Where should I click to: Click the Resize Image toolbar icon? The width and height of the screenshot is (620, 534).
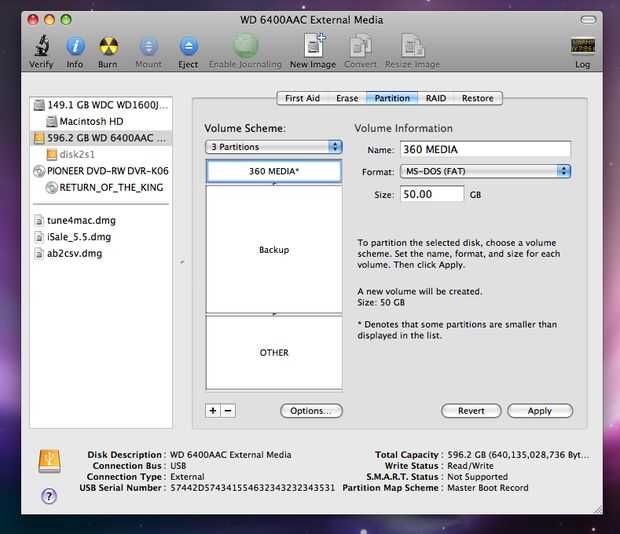coord(412,45)
